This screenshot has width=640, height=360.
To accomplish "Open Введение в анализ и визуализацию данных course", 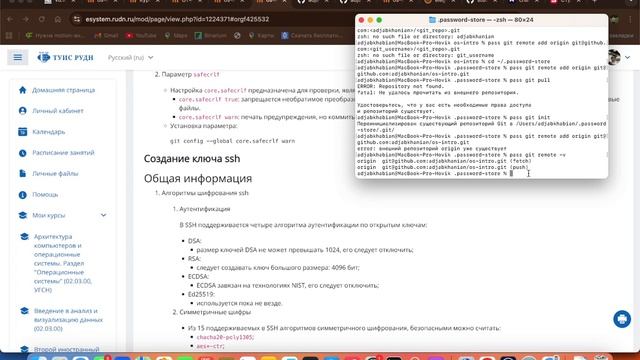I will point(68,320).
